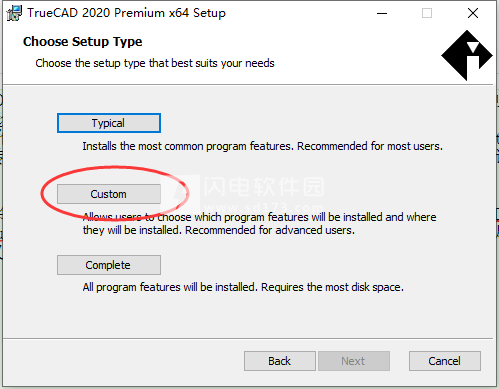Click the black diamond TrueCAD logo
Screen dimensions: 499x389
(x=467, y=55)
